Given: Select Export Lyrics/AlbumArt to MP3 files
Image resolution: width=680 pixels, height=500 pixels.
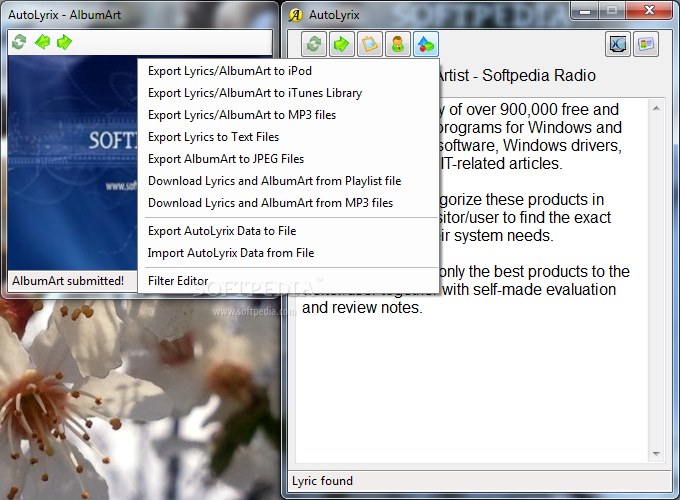Looking at the screenshot, I should pos(288,115).
